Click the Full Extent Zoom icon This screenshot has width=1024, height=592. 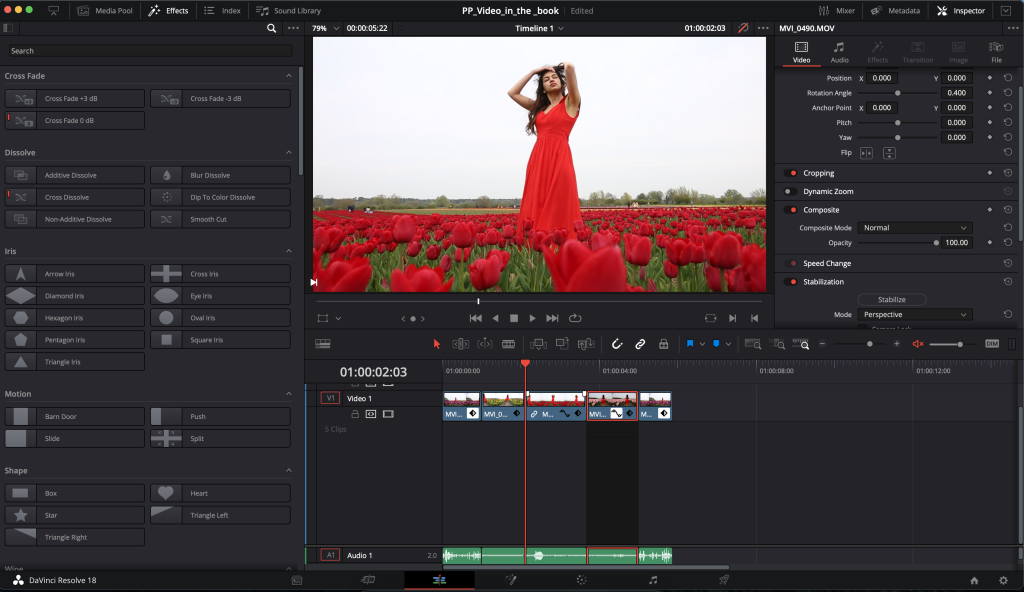click(x=753, y=344)
